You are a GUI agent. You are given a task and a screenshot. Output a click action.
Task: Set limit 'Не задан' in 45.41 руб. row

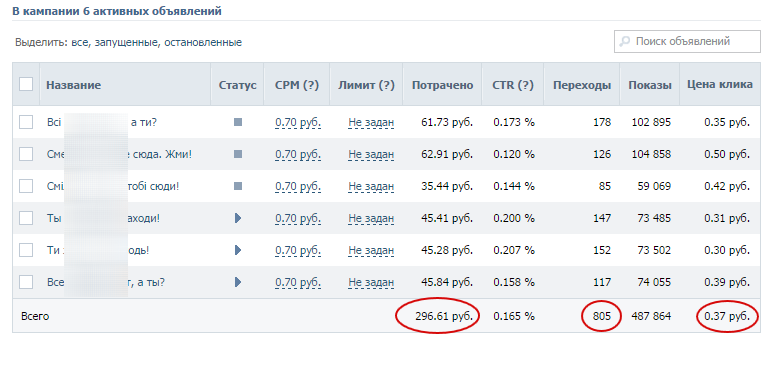(x=371, y=219)
